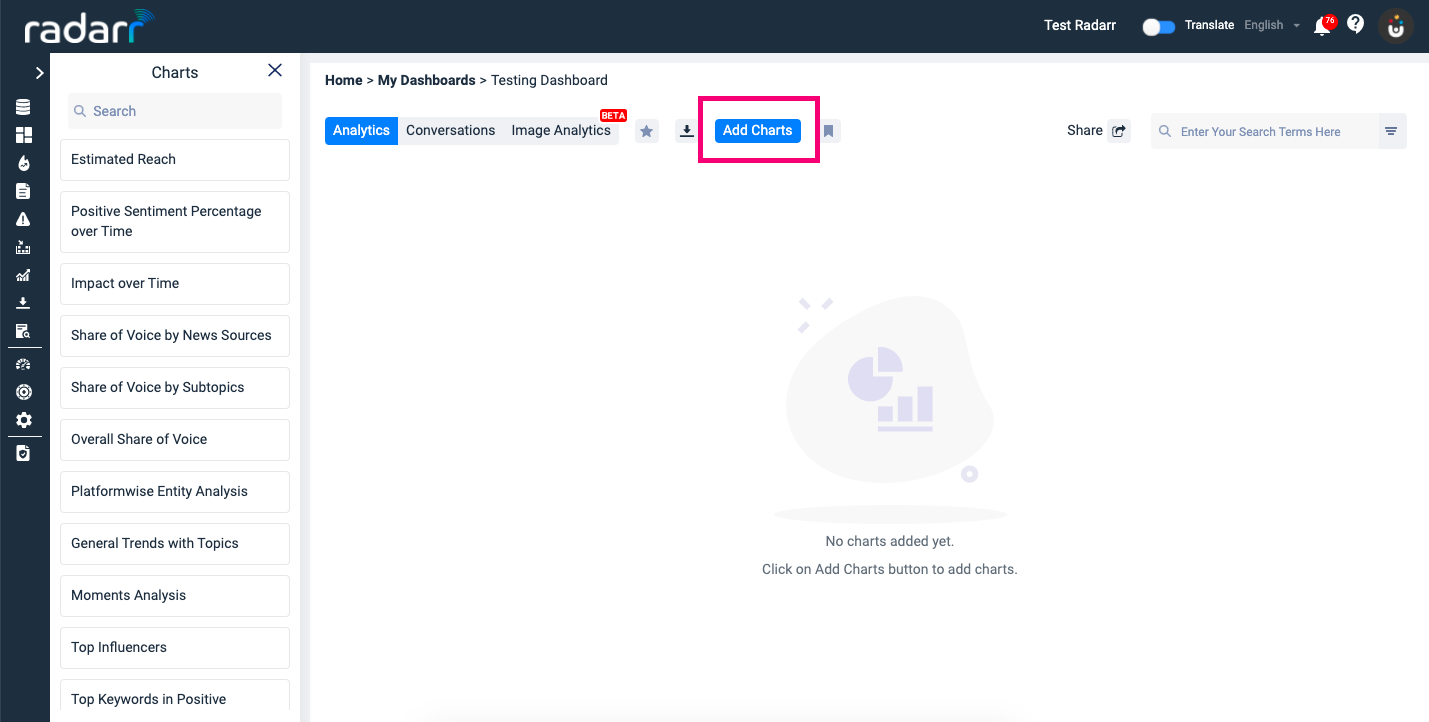Expand the collapsed left navigation with the chevron
1429x722 pixels.
point(40,72)
